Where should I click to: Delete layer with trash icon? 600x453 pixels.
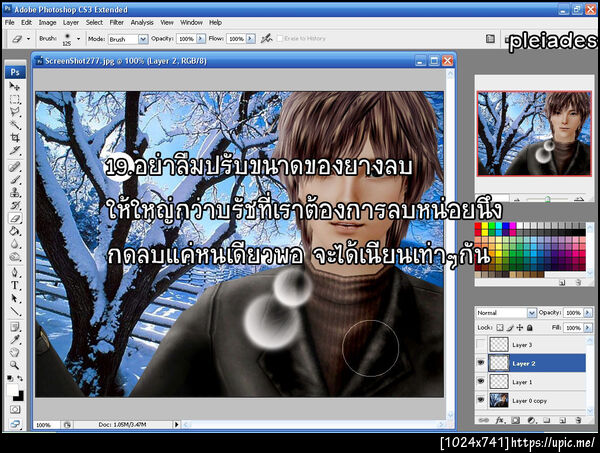click(578, 420)
